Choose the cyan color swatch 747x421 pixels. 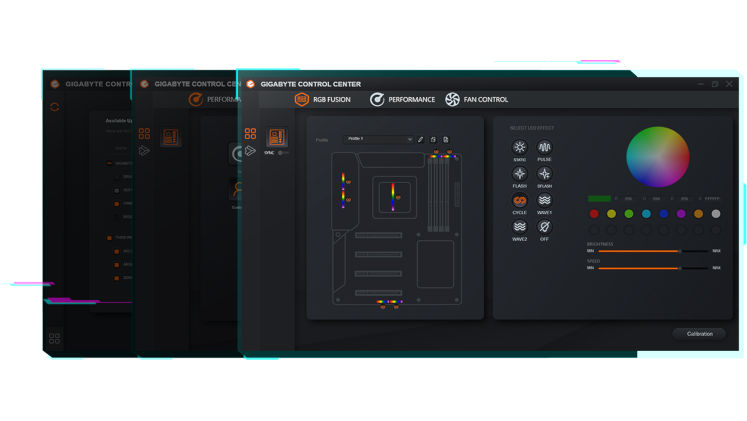[x=646, y=214]
